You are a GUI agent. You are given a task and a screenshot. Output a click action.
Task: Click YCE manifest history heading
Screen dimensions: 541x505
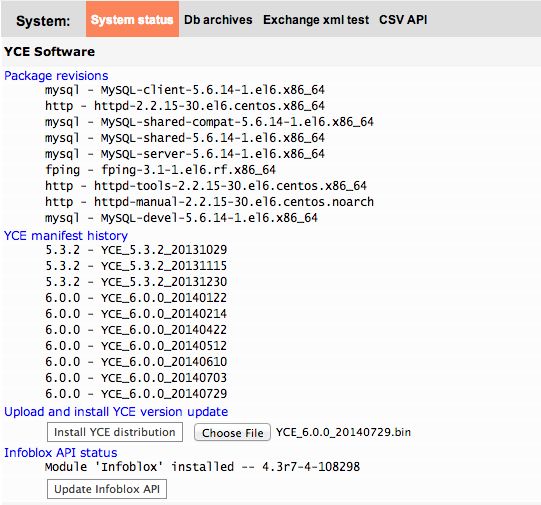click(66, 236)
